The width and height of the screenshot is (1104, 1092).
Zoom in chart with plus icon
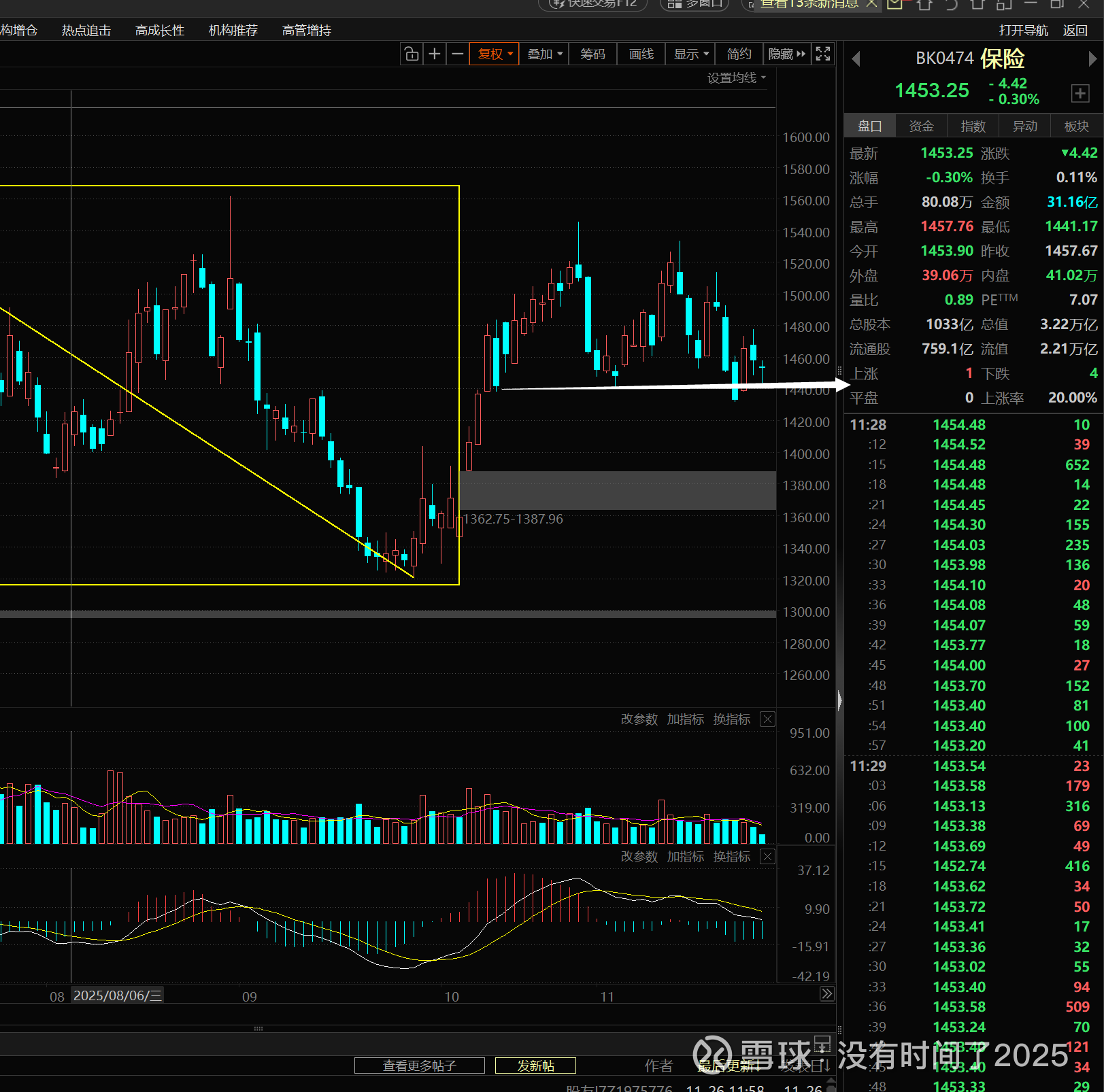point(435,54)
